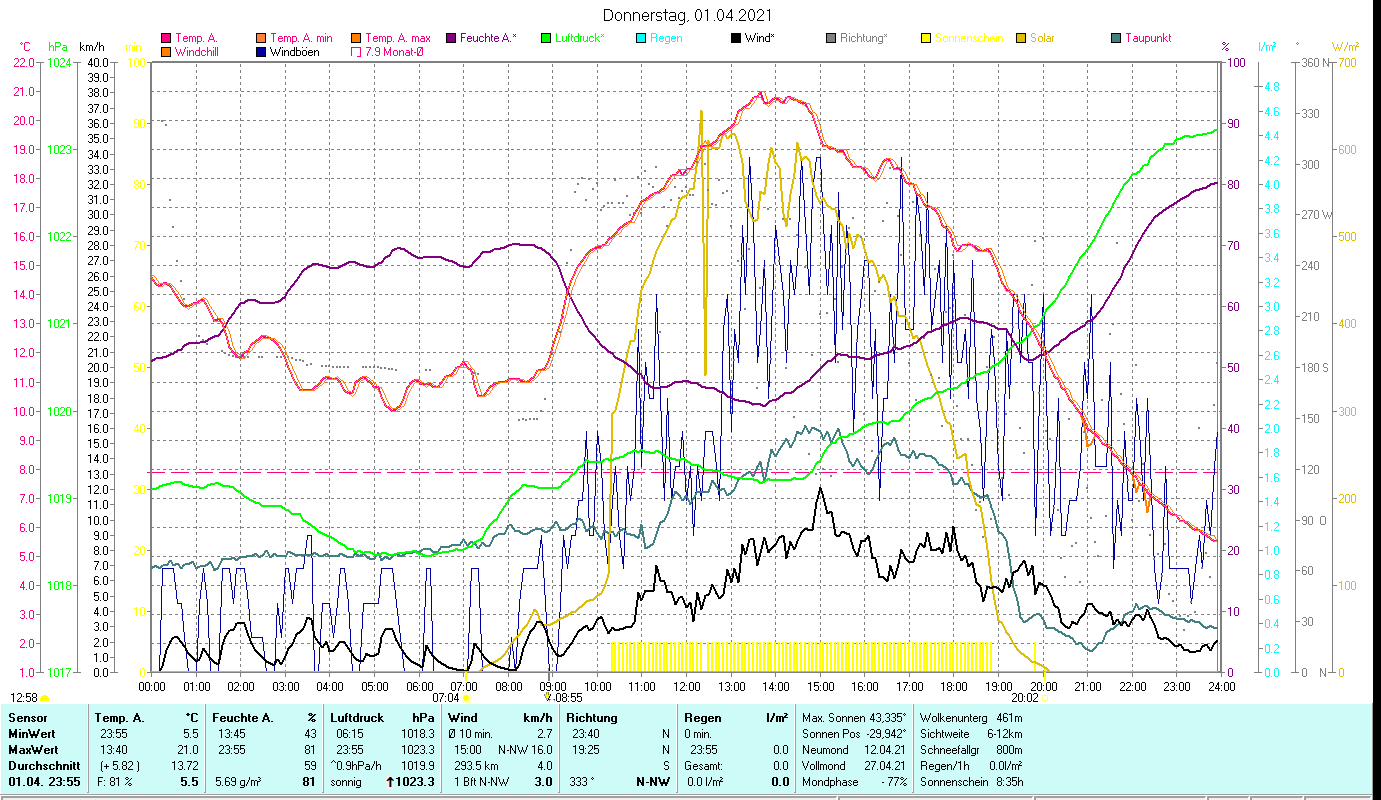Click the Windböen blue legend square
This screenshot has height=800, width=1381.
[x=260, y=52]
